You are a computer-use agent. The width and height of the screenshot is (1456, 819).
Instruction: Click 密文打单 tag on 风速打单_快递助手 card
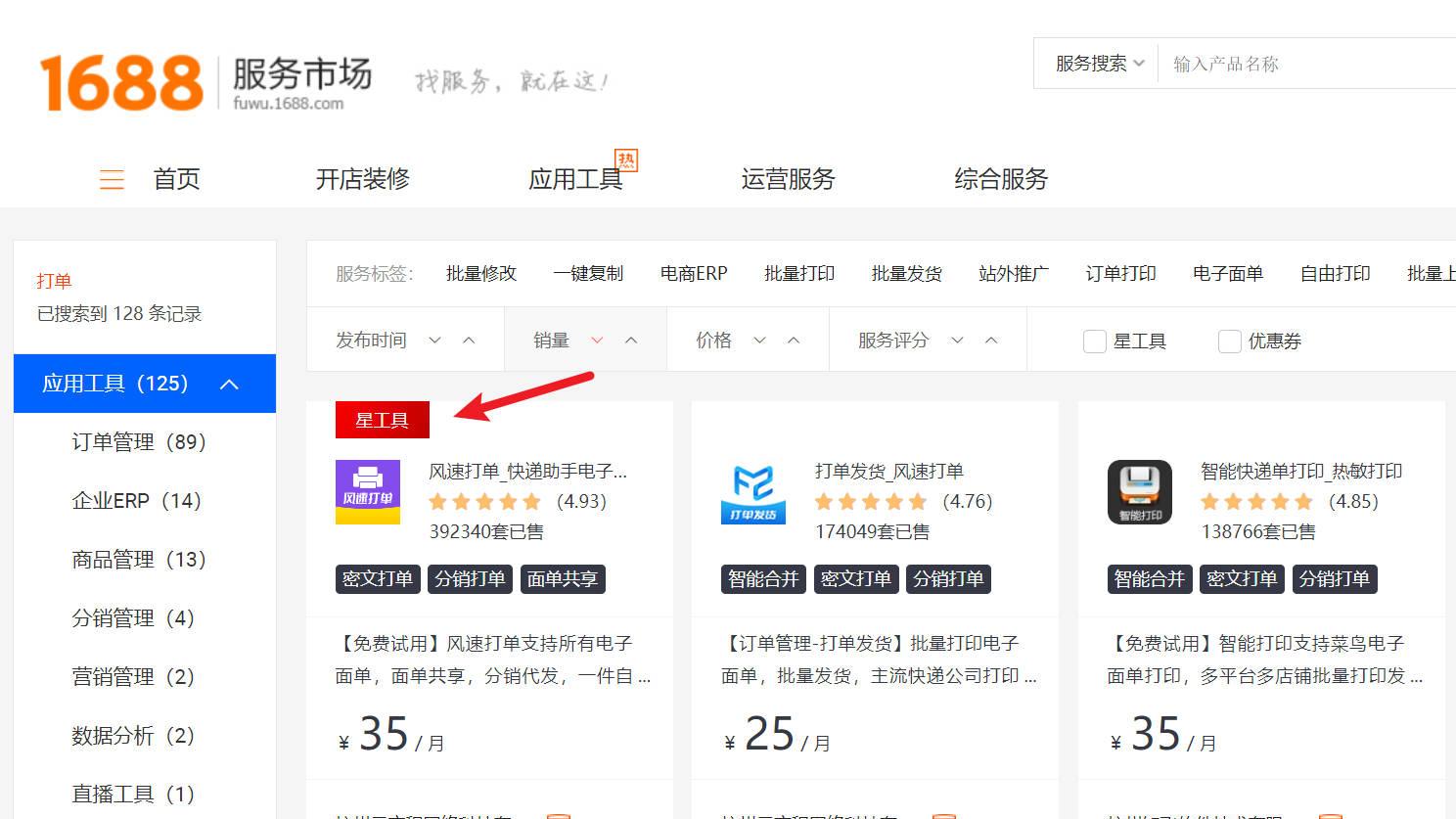tap(378, 579)
